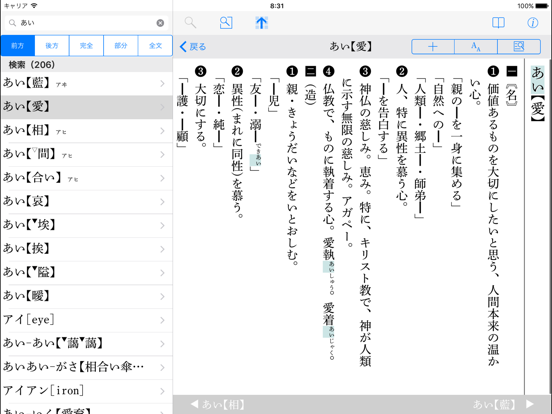The image size is (552, 414).
Task: Open entry あい【間】
Action: (x=87, y=154)
